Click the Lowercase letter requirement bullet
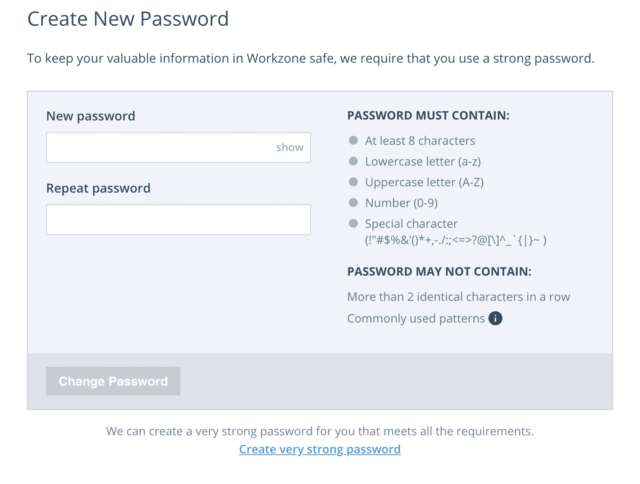640x484 pixels. [x=353, y=161]
